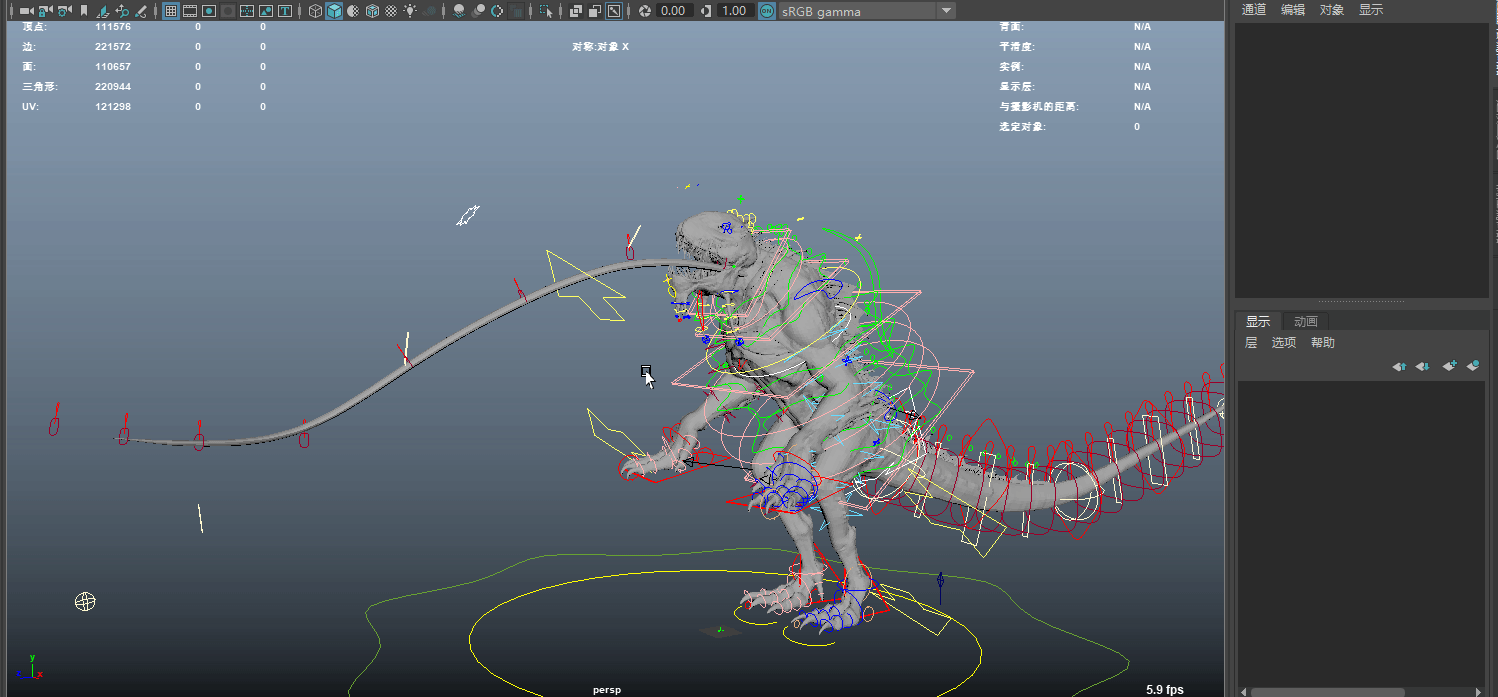Click the image plane icon
The height and width of the screenshot is (697, 1498).
click(x=102, y=11)
